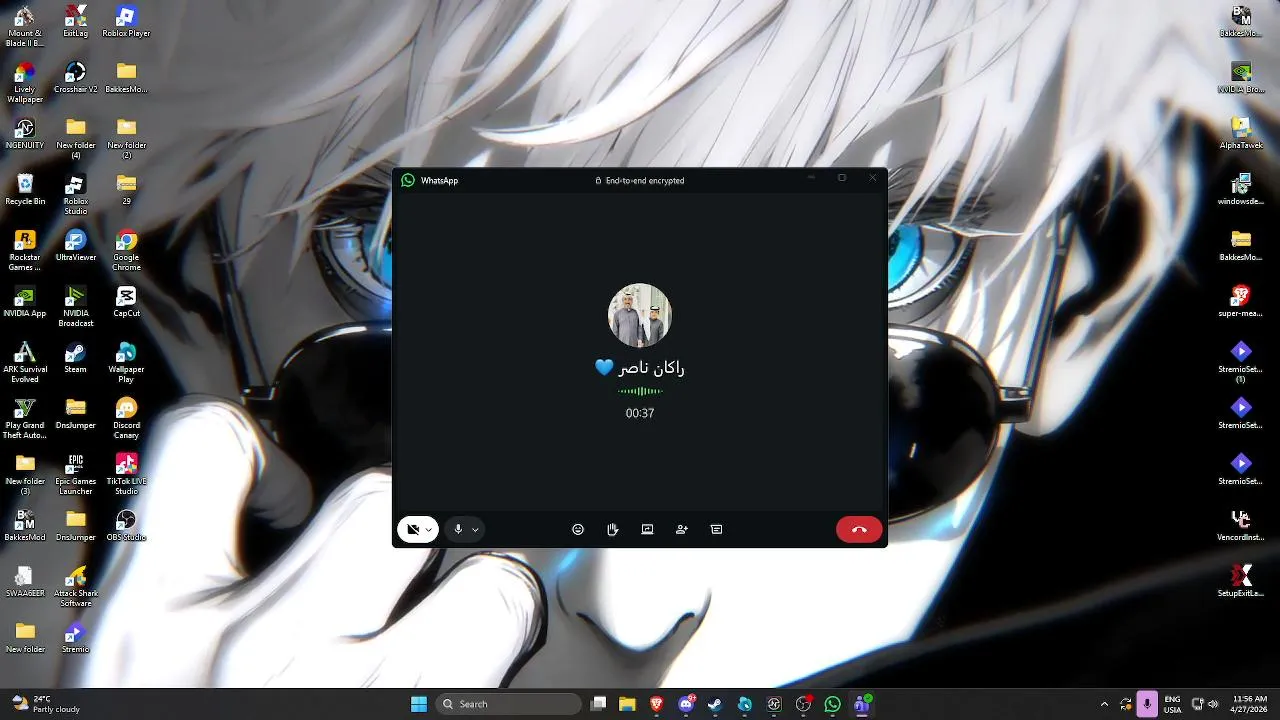This screenshot has height=720, width=1280.
Task: Expand microphone device options arrow
Action: click(x=475, y=530)
